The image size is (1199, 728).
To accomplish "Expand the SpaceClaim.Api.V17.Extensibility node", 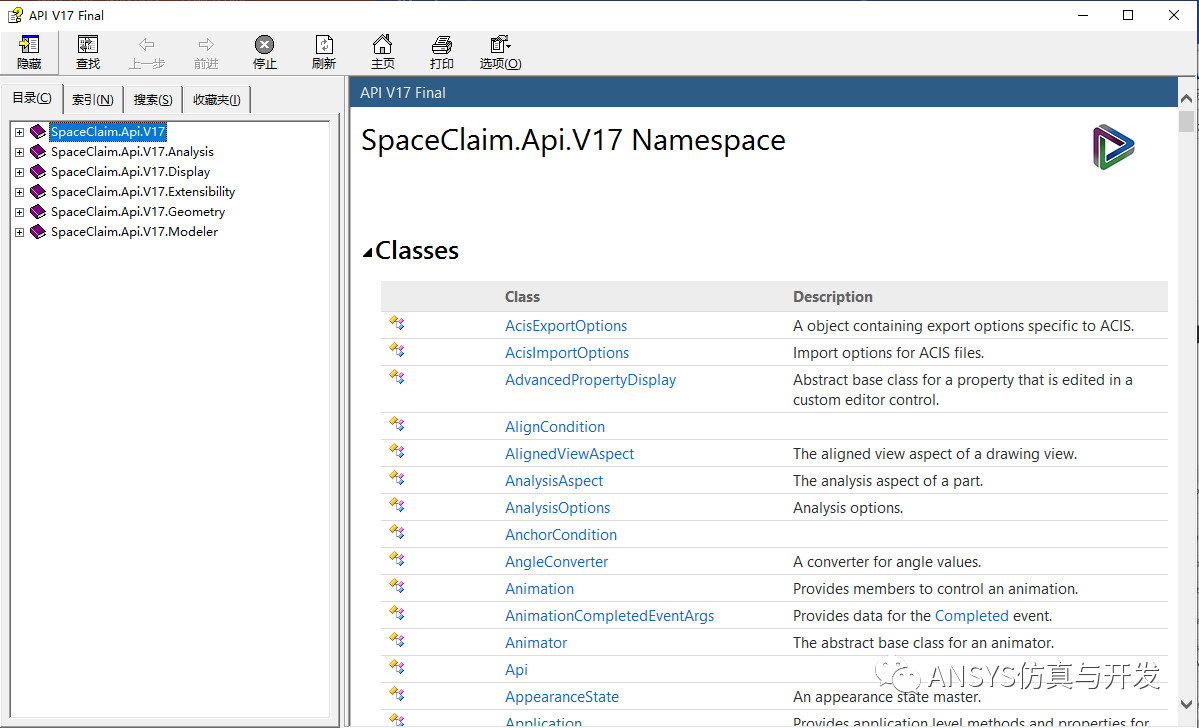I will click(19, 192).
